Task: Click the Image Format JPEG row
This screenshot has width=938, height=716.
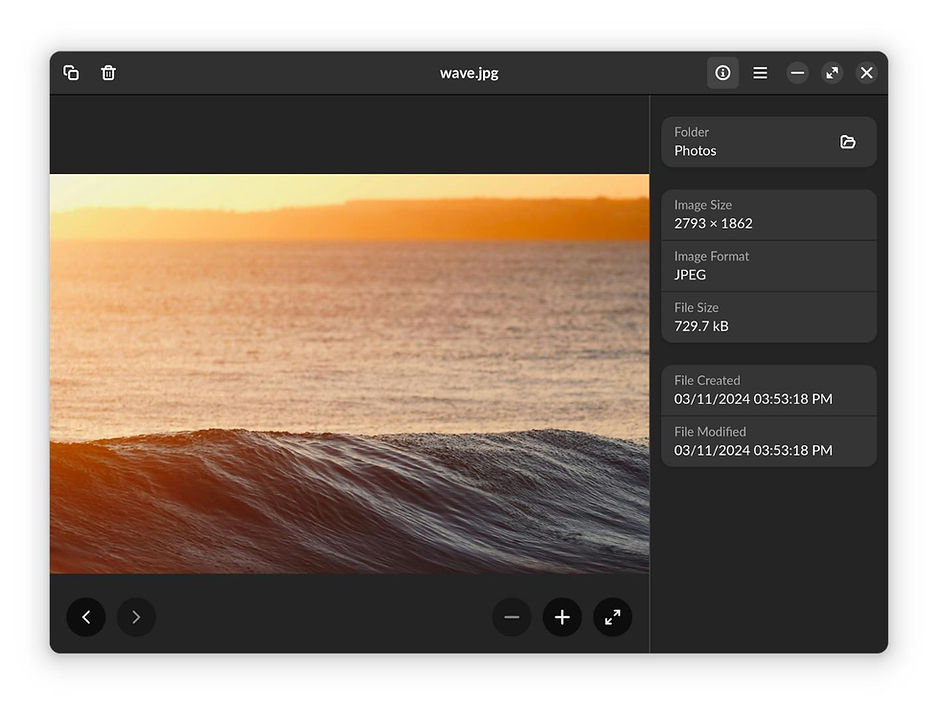Action: [x=768, y=266]
